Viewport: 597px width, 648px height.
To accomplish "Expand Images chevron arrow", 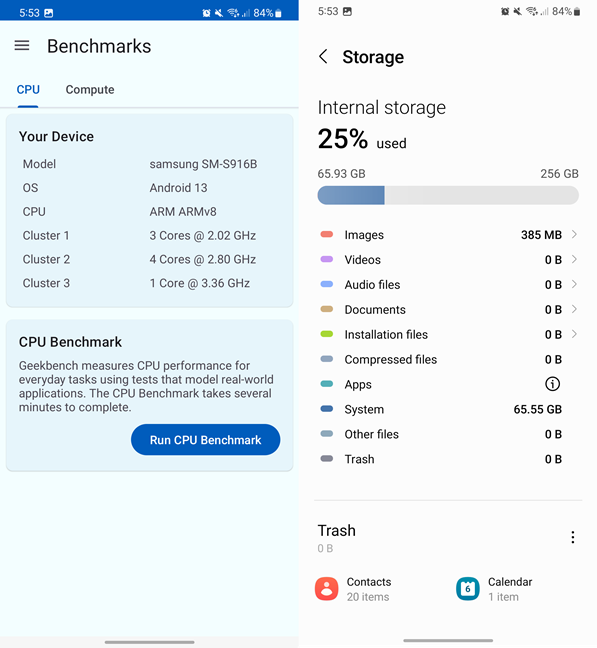I will click(x=574, y=235).
